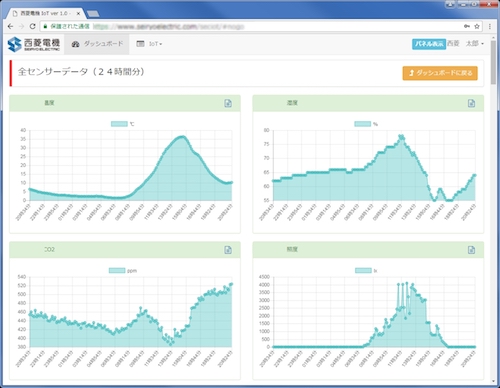Open the Chrome three-dot menu

pos(489,26)
